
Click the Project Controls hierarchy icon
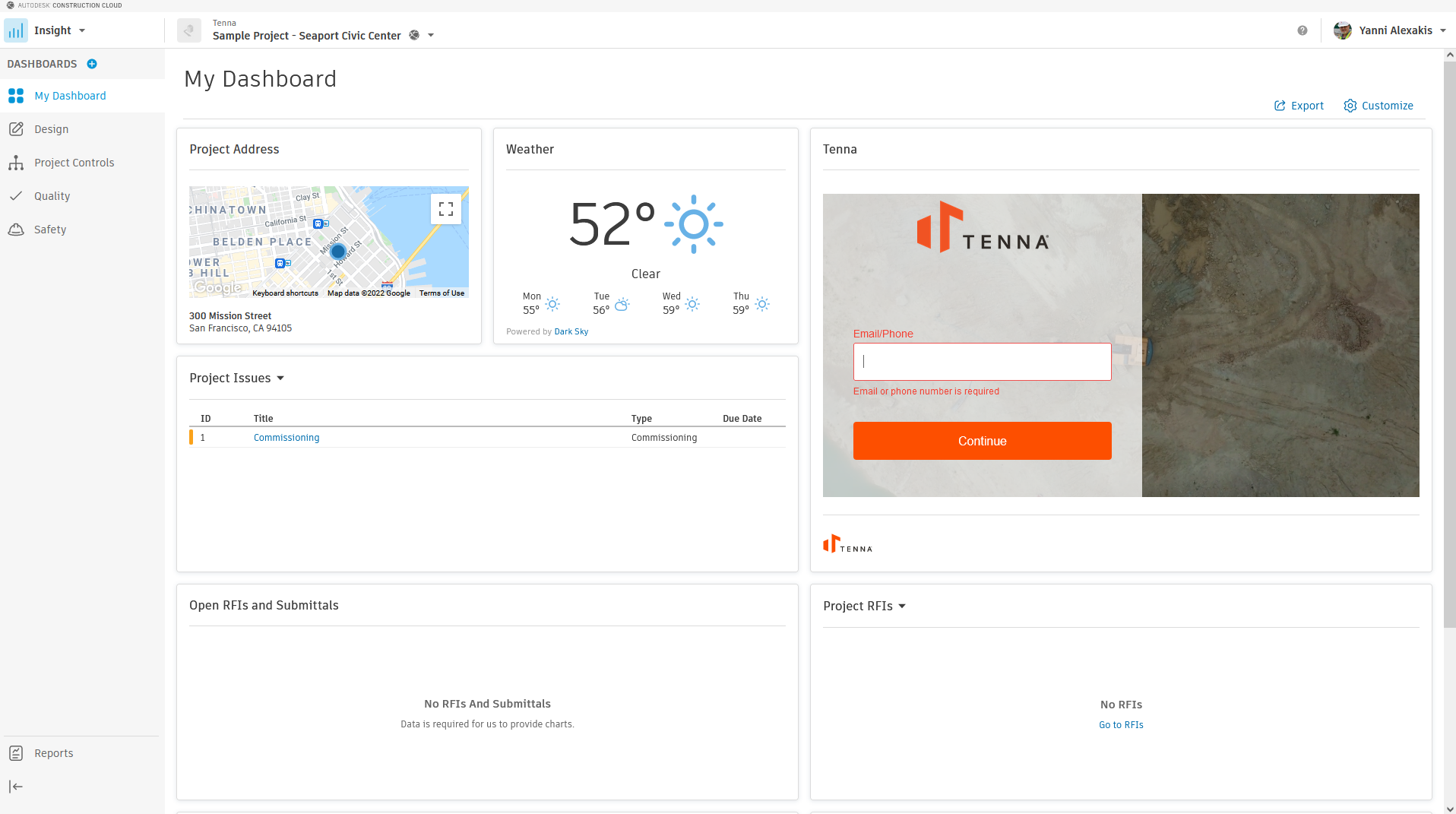16,163
